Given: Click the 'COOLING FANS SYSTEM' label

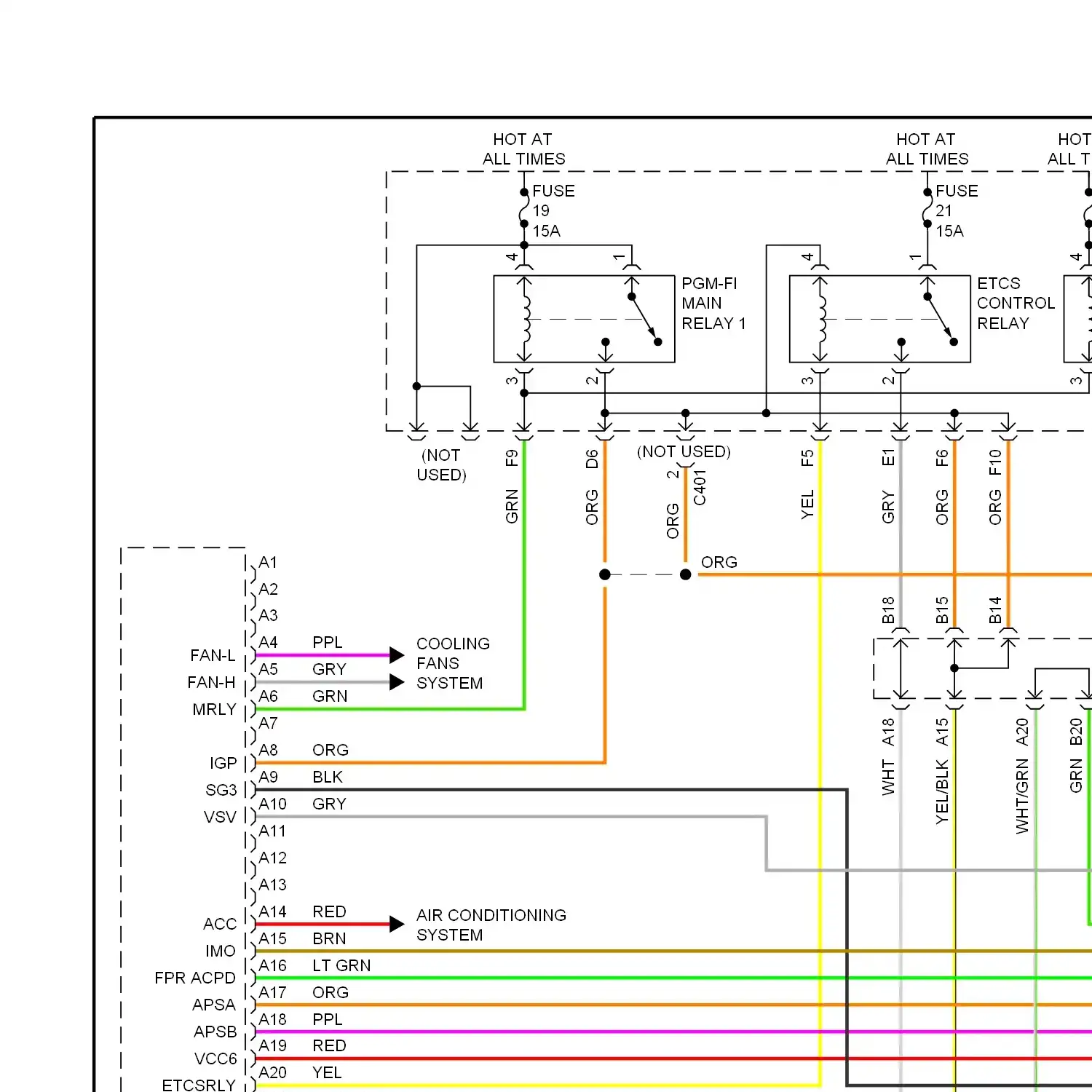Looking at the screenshot, I should (453, 663).
